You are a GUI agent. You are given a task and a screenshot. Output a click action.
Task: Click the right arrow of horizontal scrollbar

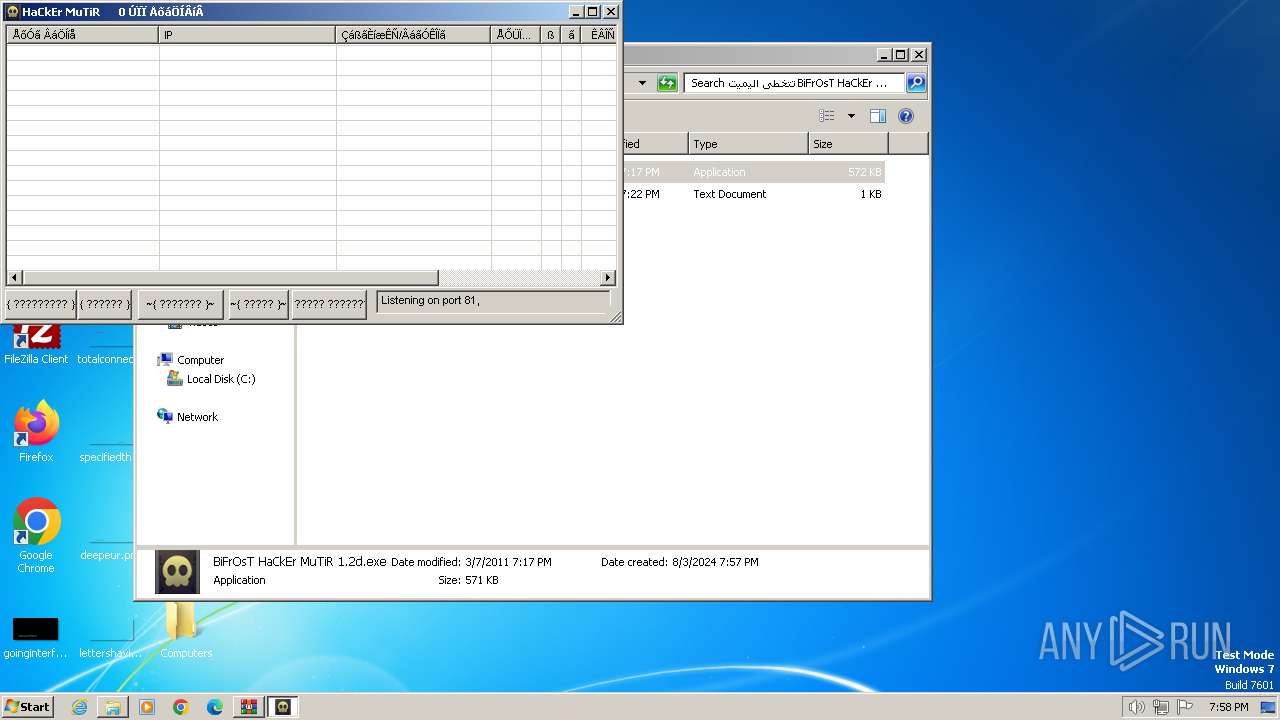click(608, 277)
